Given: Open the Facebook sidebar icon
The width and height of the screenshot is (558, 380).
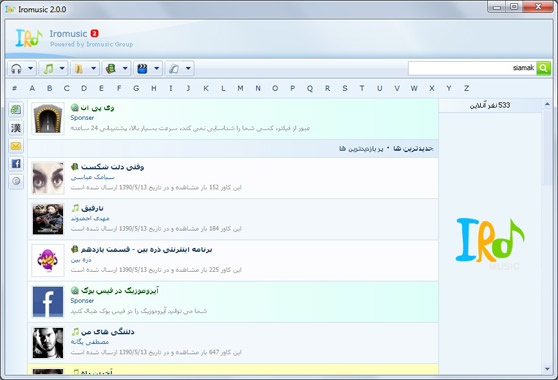Looking at the screenshot, I should click(16, 163).
